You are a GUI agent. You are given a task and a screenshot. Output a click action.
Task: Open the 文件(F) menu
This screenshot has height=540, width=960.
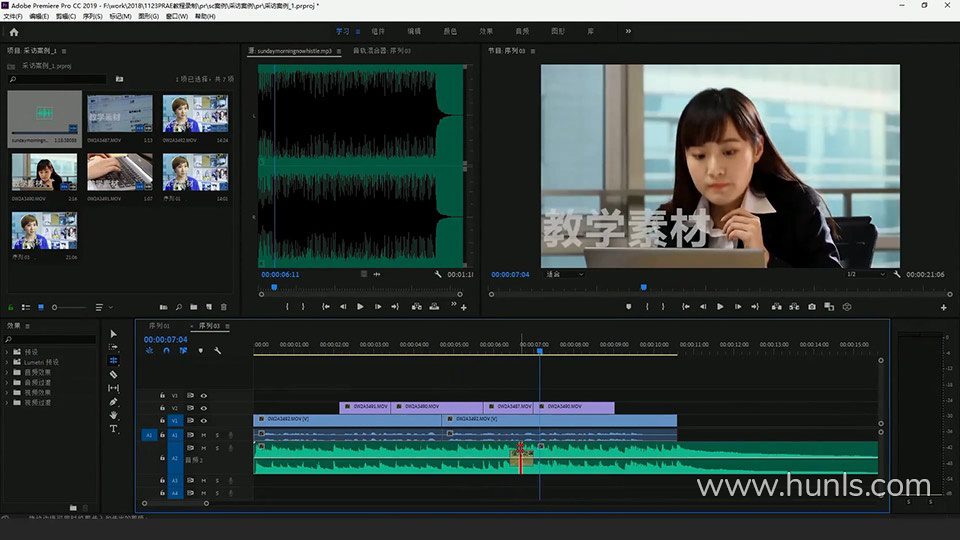click(x=13, y=17)
